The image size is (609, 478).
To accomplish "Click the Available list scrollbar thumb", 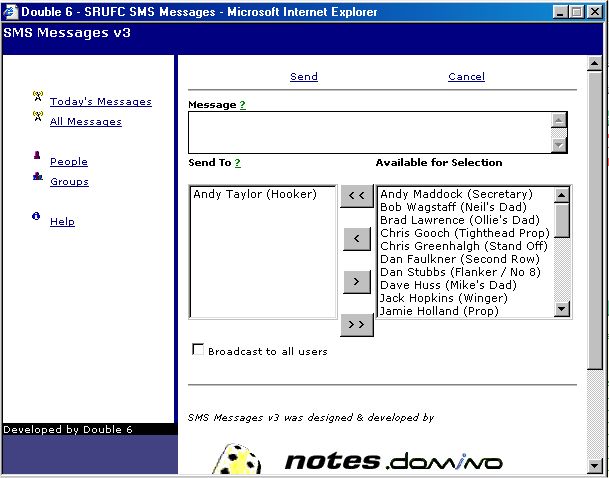I will click(562, 221).
